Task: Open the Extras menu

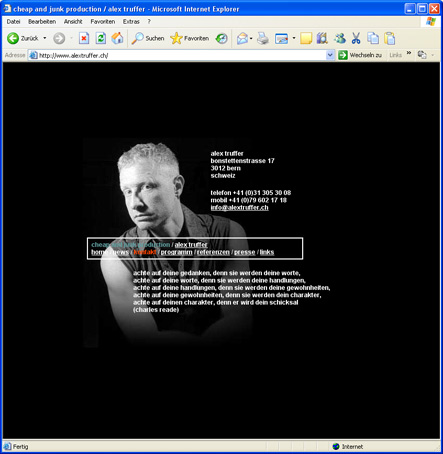Action: pos(131,22)
